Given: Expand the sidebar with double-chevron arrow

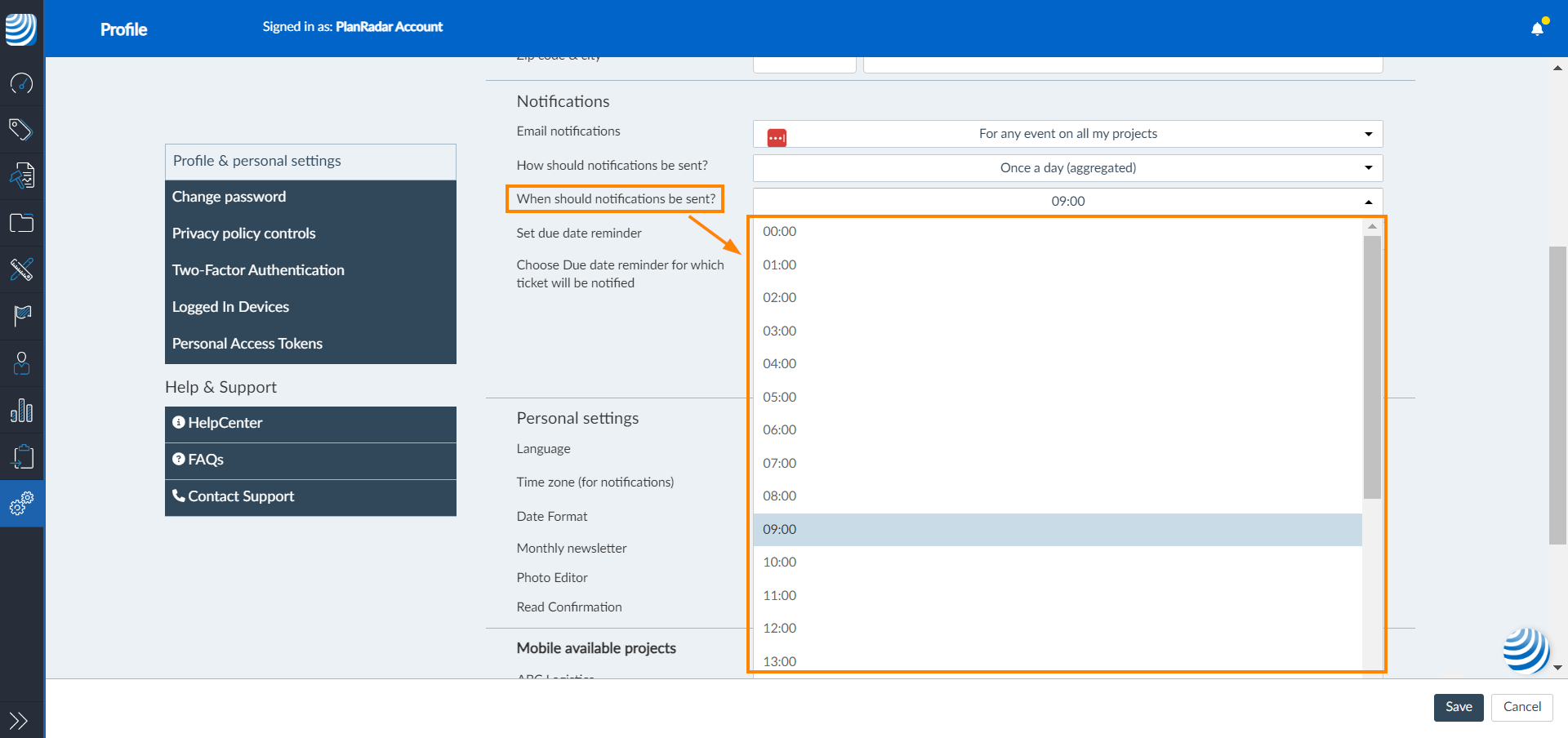Looking at the screenshot, I should tap(19, 720).
